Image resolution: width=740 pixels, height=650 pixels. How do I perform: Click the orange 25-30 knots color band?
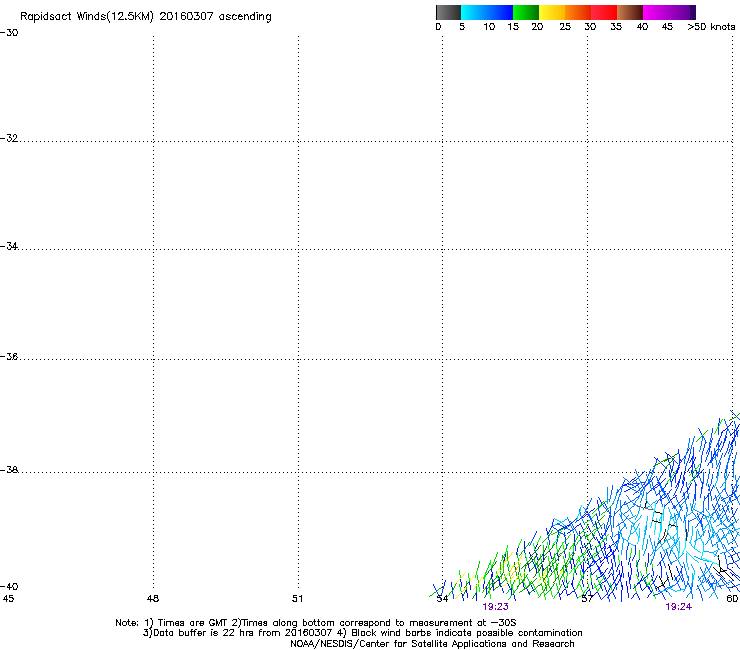[578, 12]
